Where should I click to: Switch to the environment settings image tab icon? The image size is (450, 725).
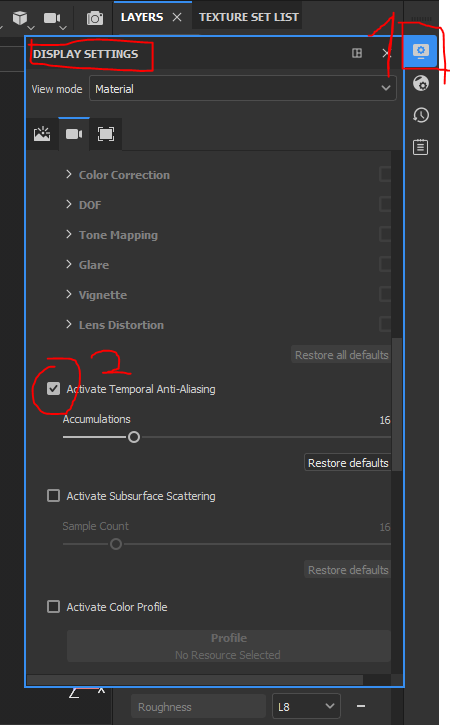42,134
